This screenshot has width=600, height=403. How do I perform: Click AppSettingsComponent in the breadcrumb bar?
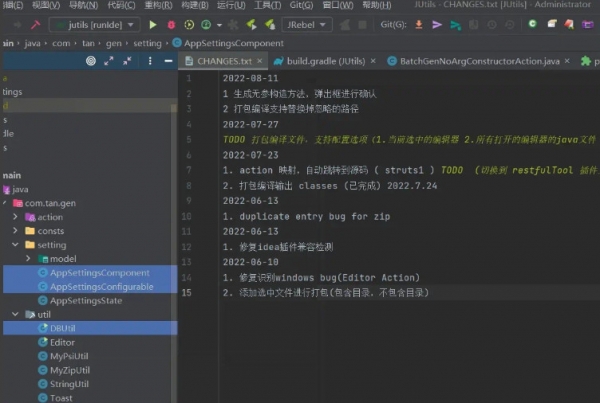tap(234, 43)
